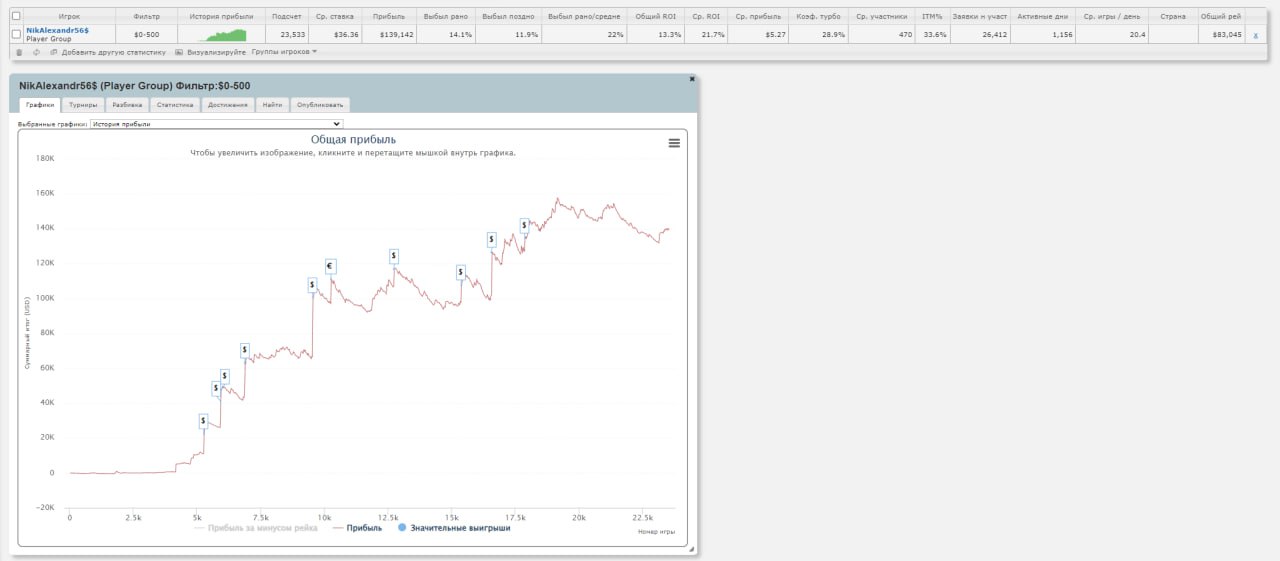Open the chart hamburger export menu
The height and width of the screenshot is (561, 1280).
tap(674, 143)
